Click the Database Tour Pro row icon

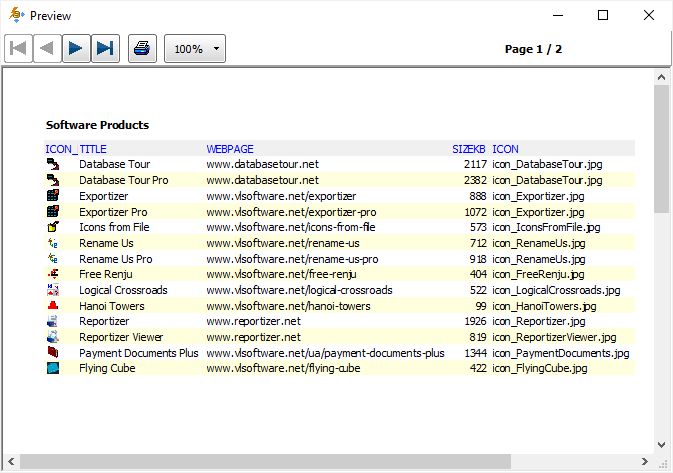[x=53, y=180]
